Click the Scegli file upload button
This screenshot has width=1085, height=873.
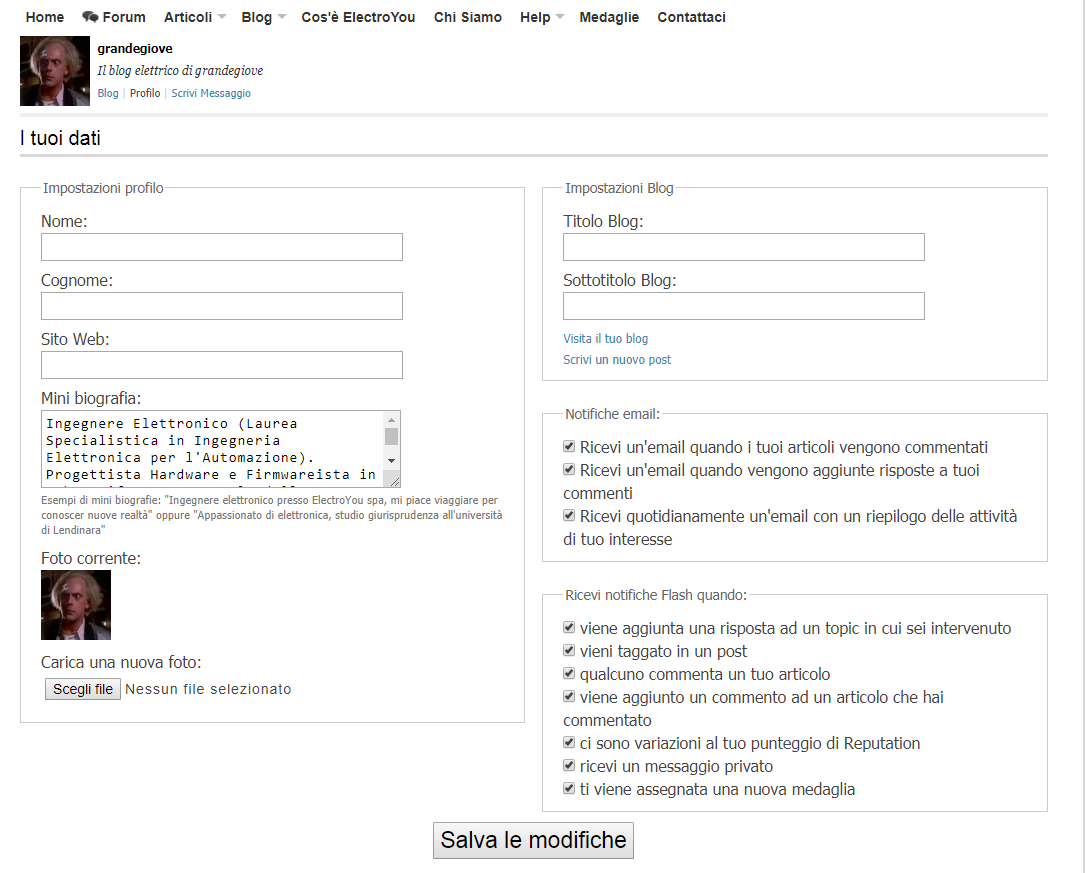click(x=83, y=689)
